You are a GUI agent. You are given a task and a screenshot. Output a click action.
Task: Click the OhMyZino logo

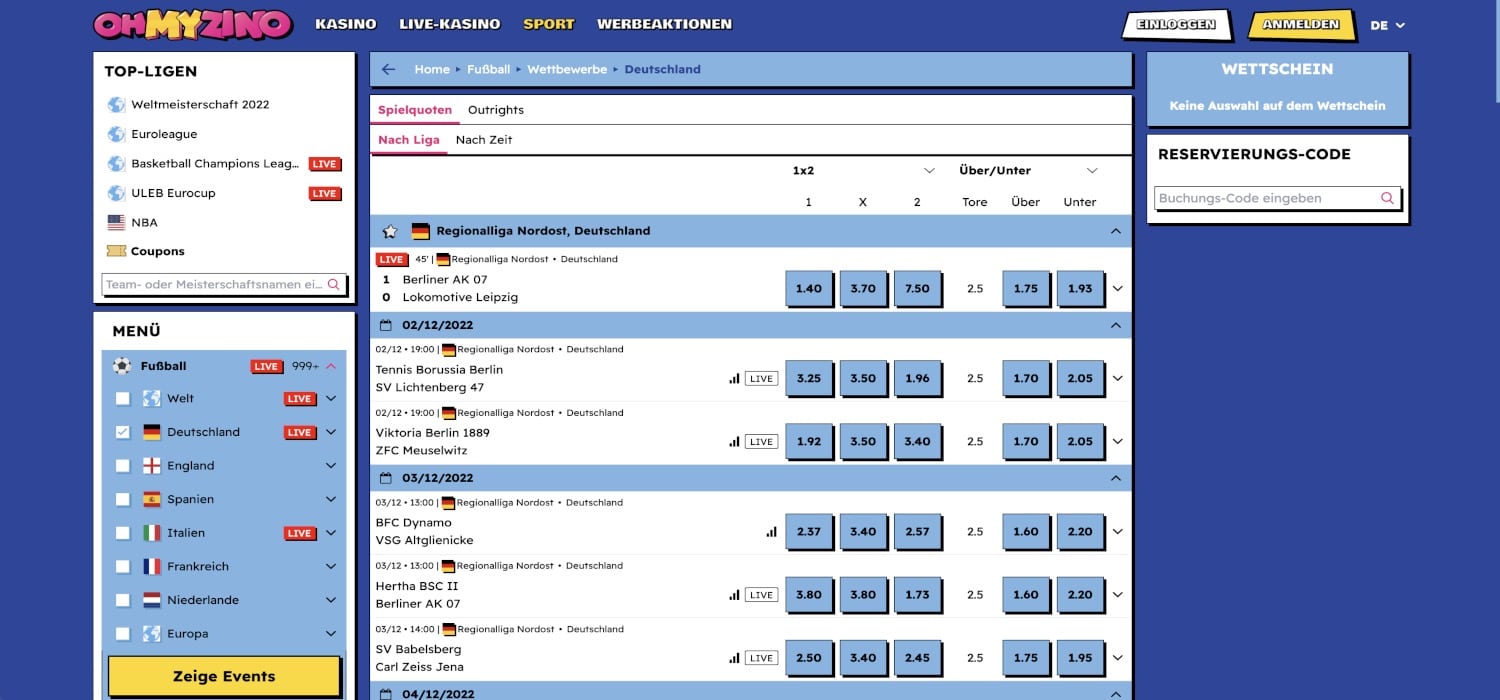[193, 24]
